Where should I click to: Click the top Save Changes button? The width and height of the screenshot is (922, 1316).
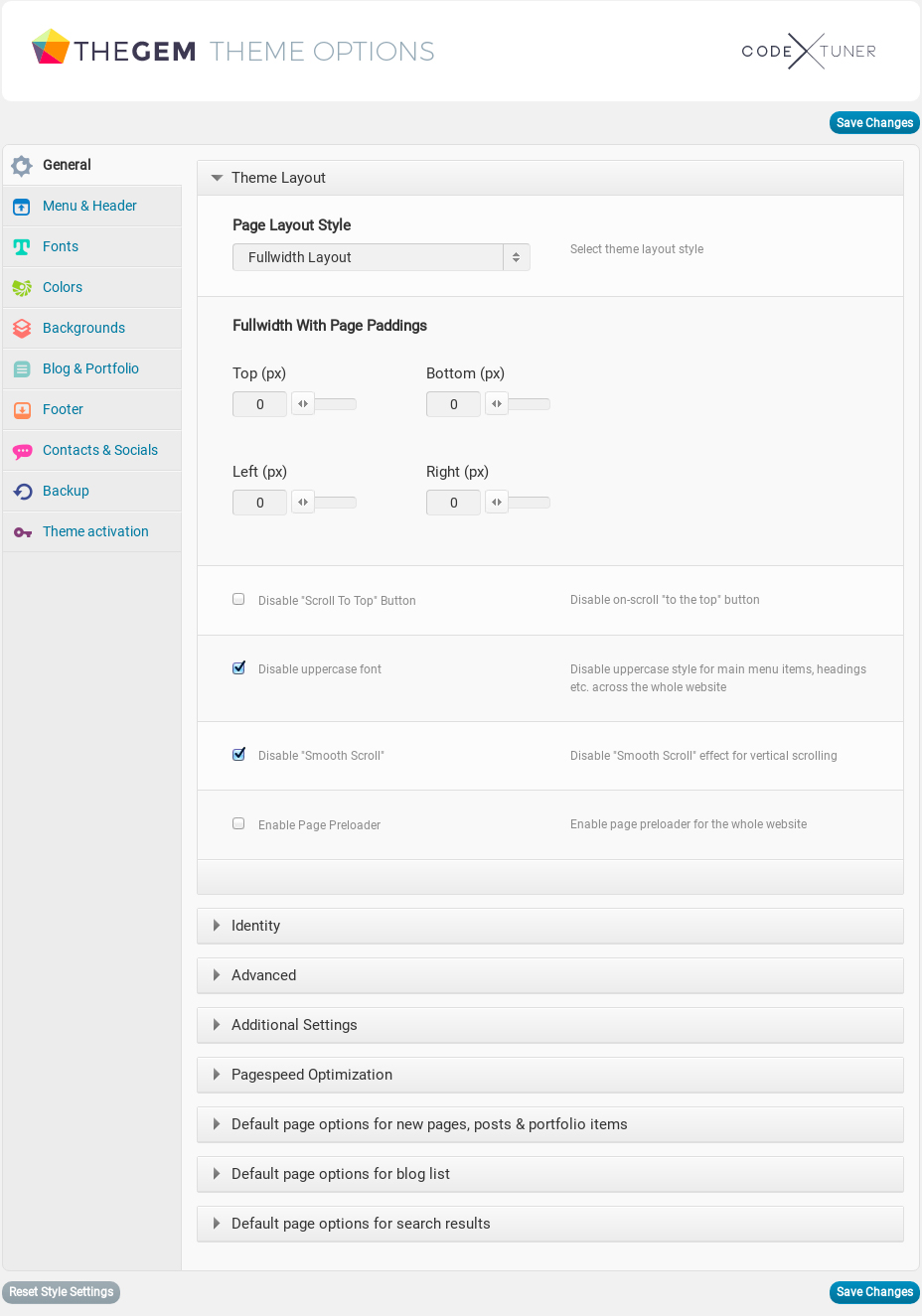pos(874,123)
